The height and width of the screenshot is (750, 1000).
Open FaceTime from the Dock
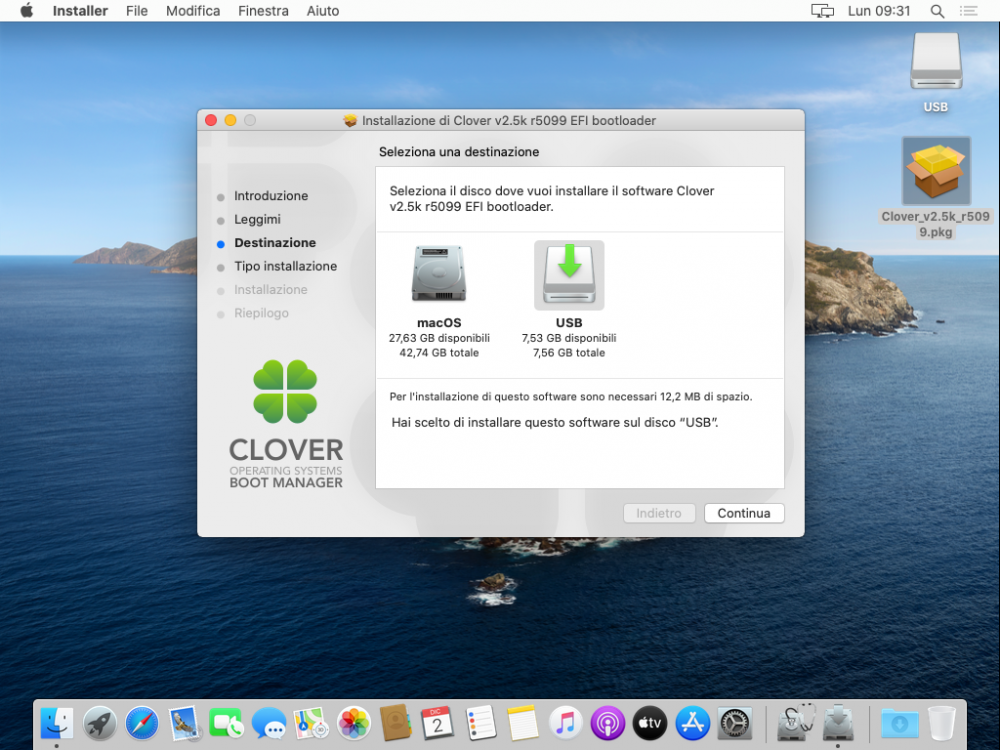tap(226, 723)
